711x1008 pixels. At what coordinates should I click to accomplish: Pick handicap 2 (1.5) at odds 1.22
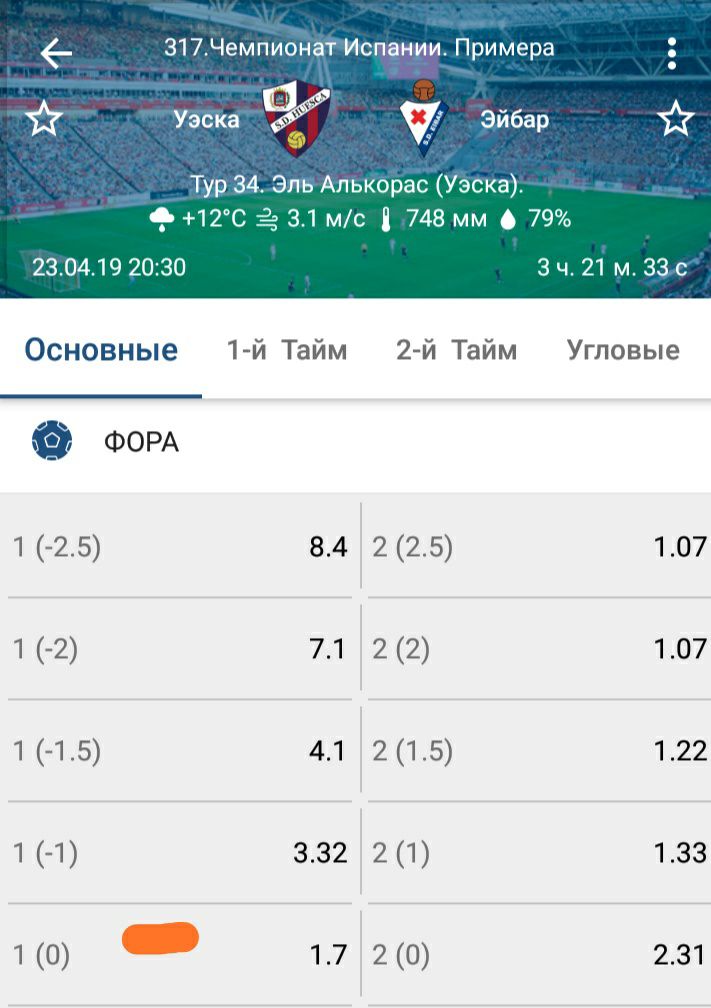538,751
